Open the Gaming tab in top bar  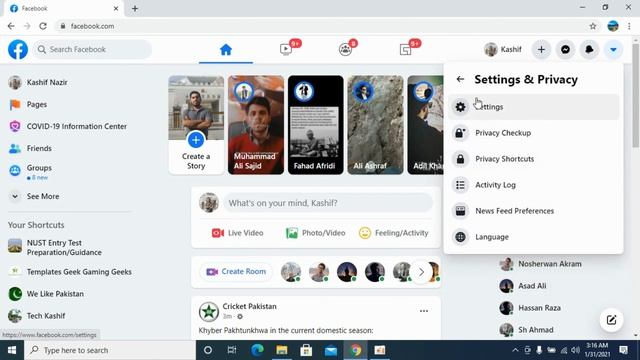pyautogui.click(x=405, y=50)
